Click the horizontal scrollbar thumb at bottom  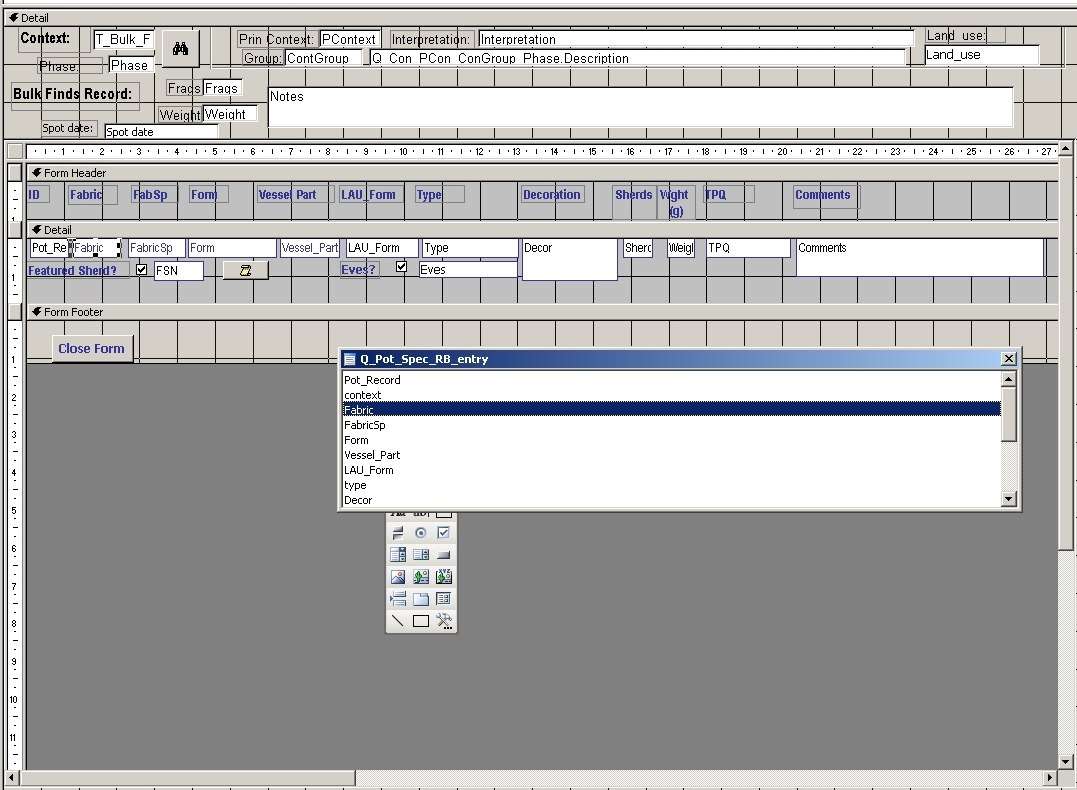point(188,778)
